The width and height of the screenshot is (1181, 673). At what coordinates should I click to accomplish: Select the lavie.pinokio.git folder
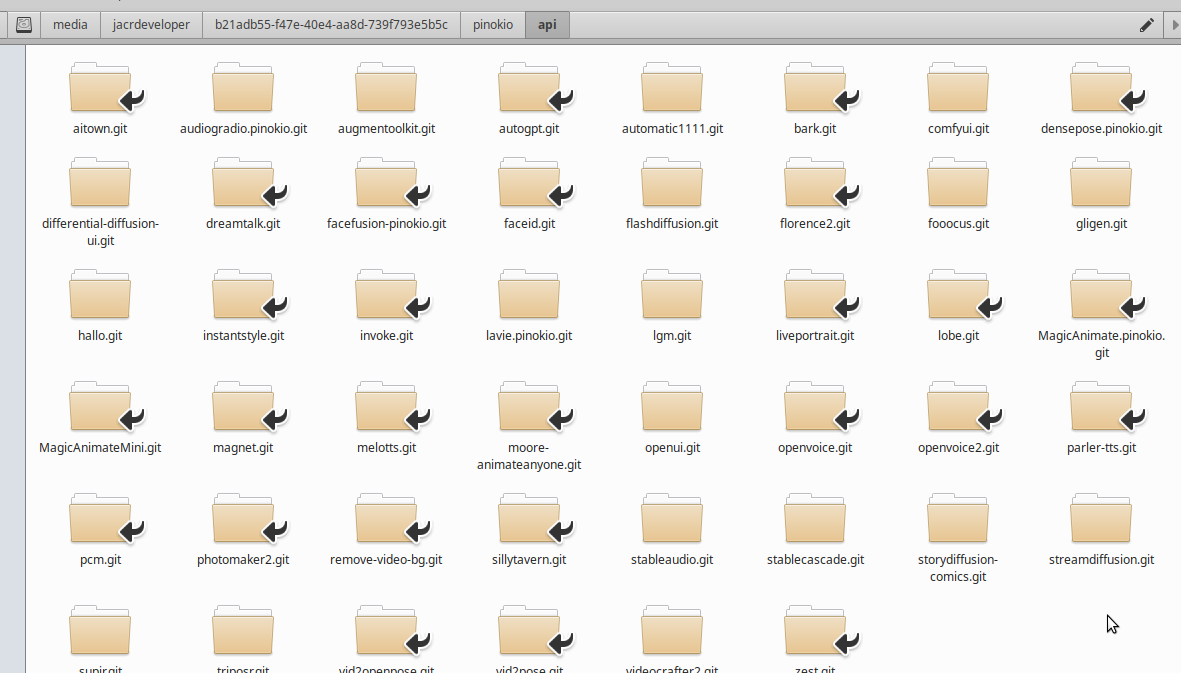(x=529, y=296)
